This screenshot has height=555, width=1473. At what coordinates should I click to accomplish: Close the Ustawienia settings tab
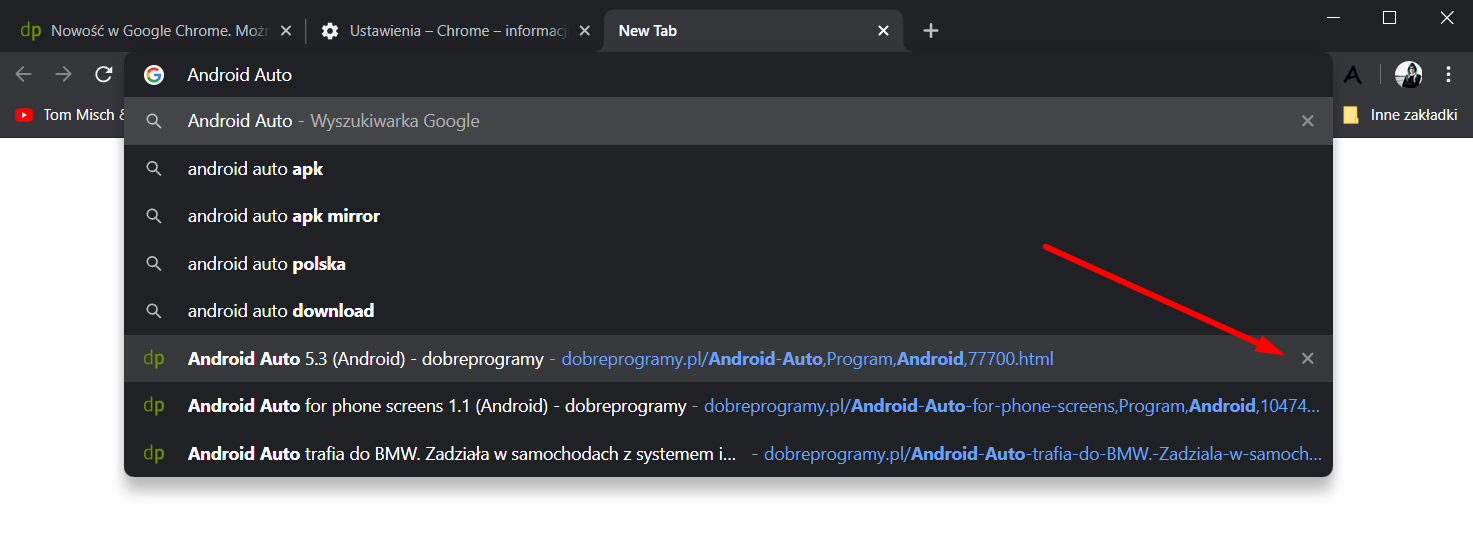(x=585, y=31)
